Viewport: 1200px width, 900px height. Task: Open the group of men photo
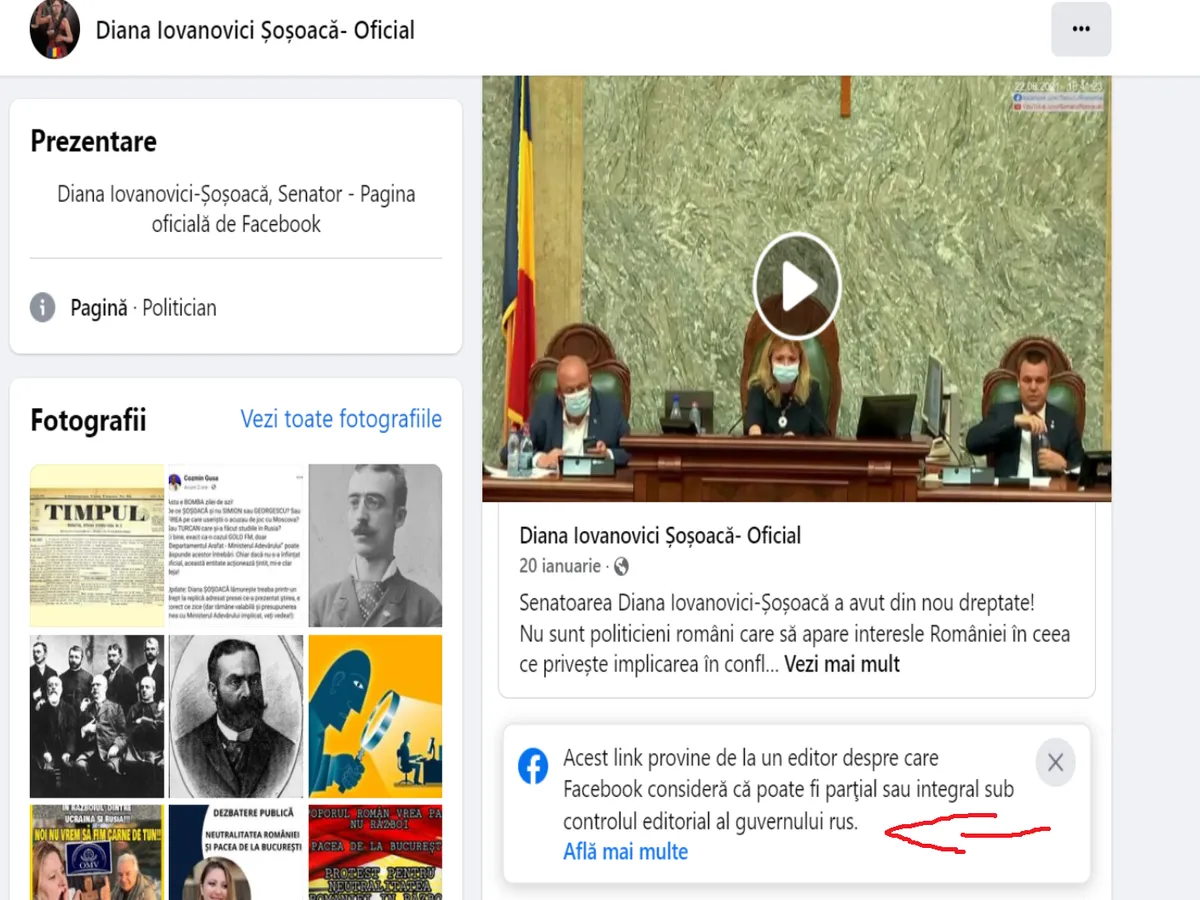pos(97,716)
